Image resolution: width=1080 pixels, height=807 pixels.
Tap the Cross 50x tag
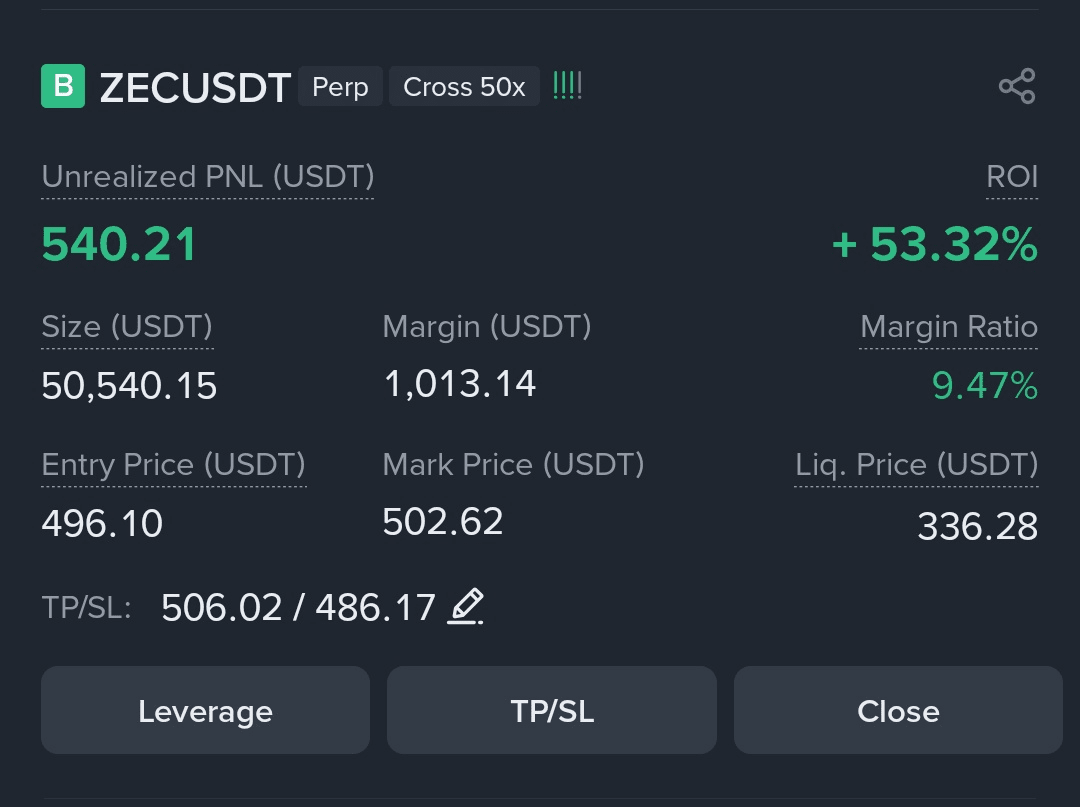click(464, 87)
